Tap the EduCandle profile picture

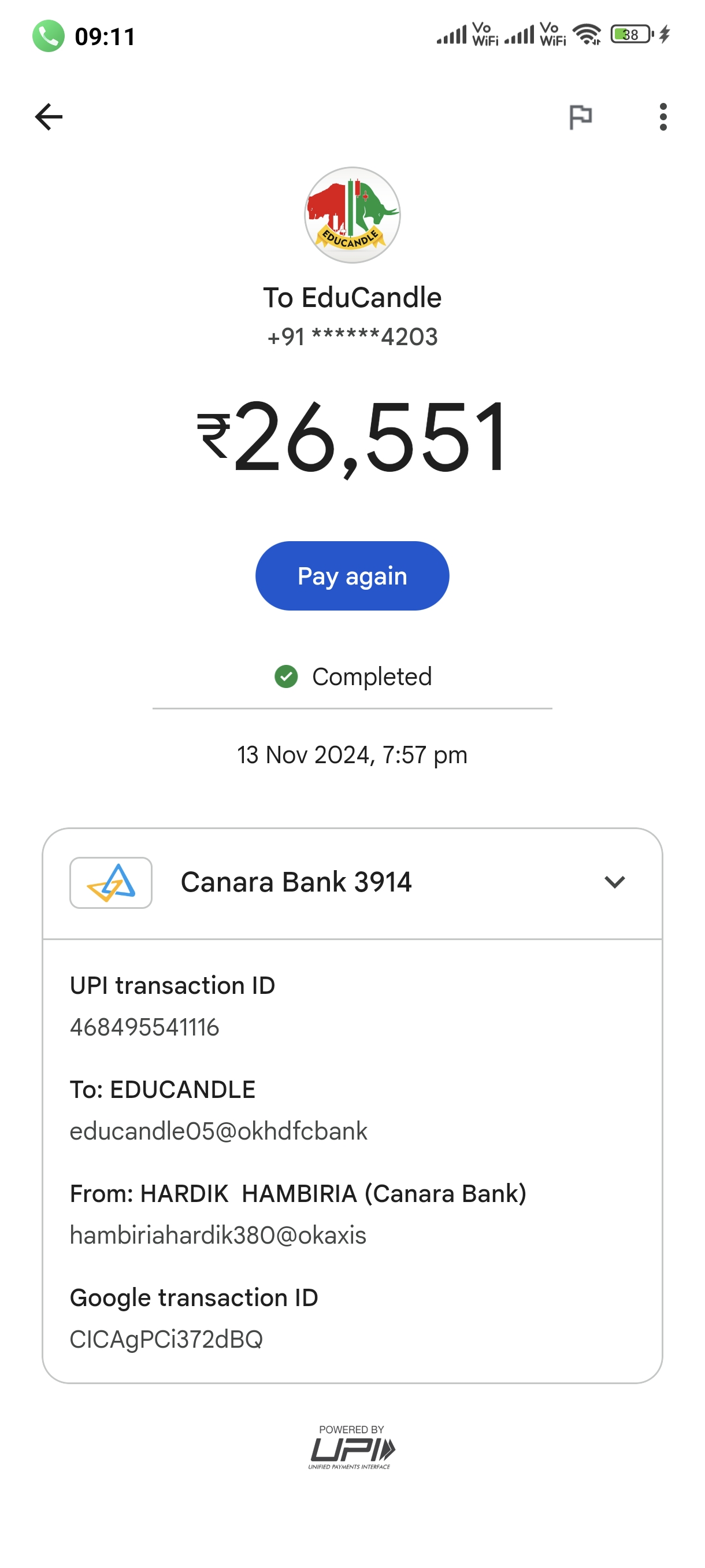pyautogui.click(x=352, y=215)
